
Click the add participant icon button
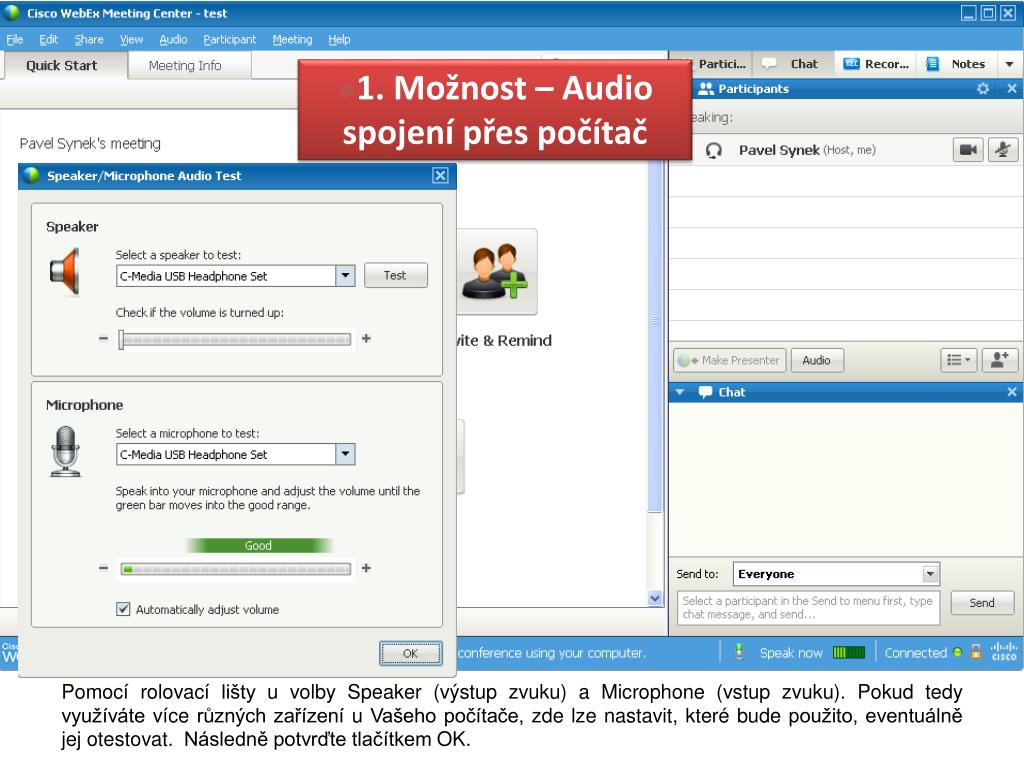click(1000, 360)
